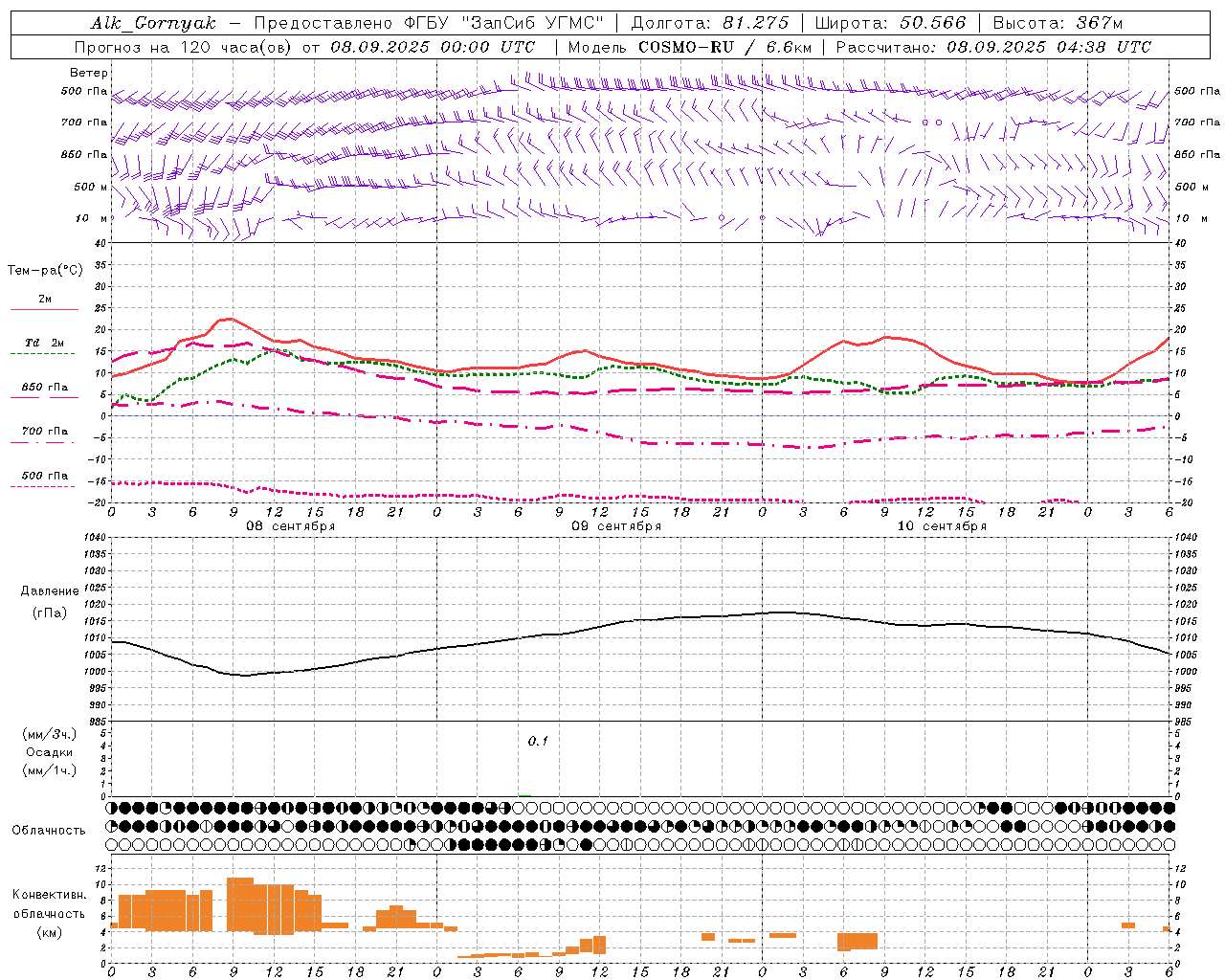
Task: Select the date label 09 сентября
Action: click(616, 526)
